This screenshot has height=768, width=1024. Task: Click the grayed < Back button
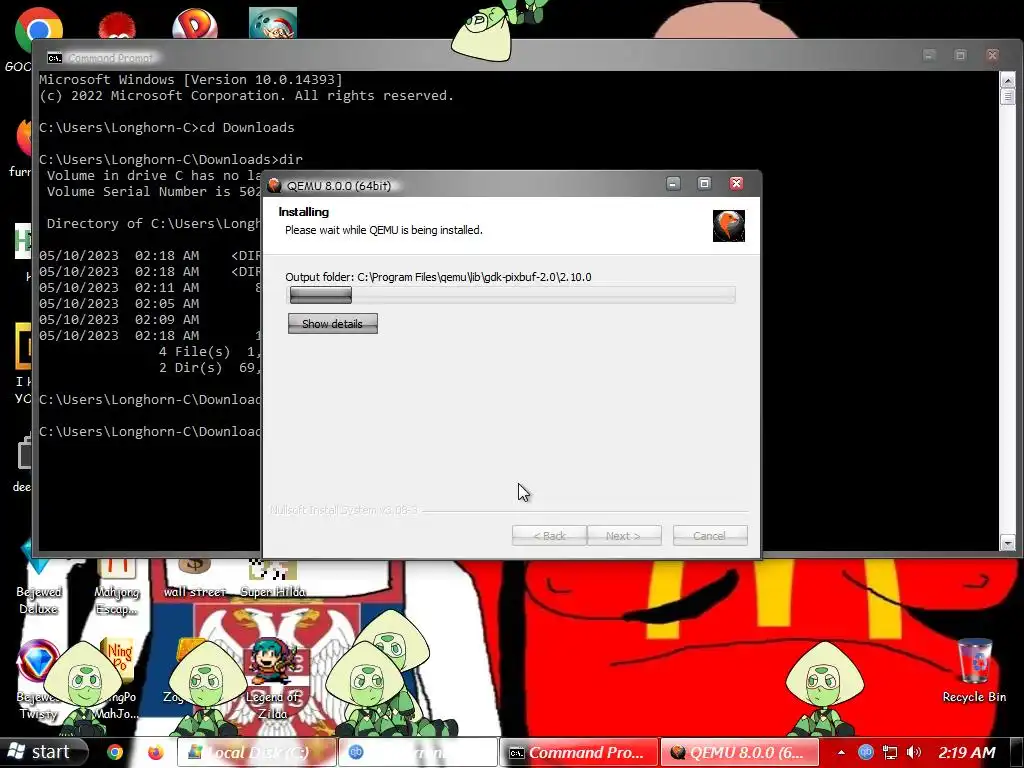click(x=549, y=536)
